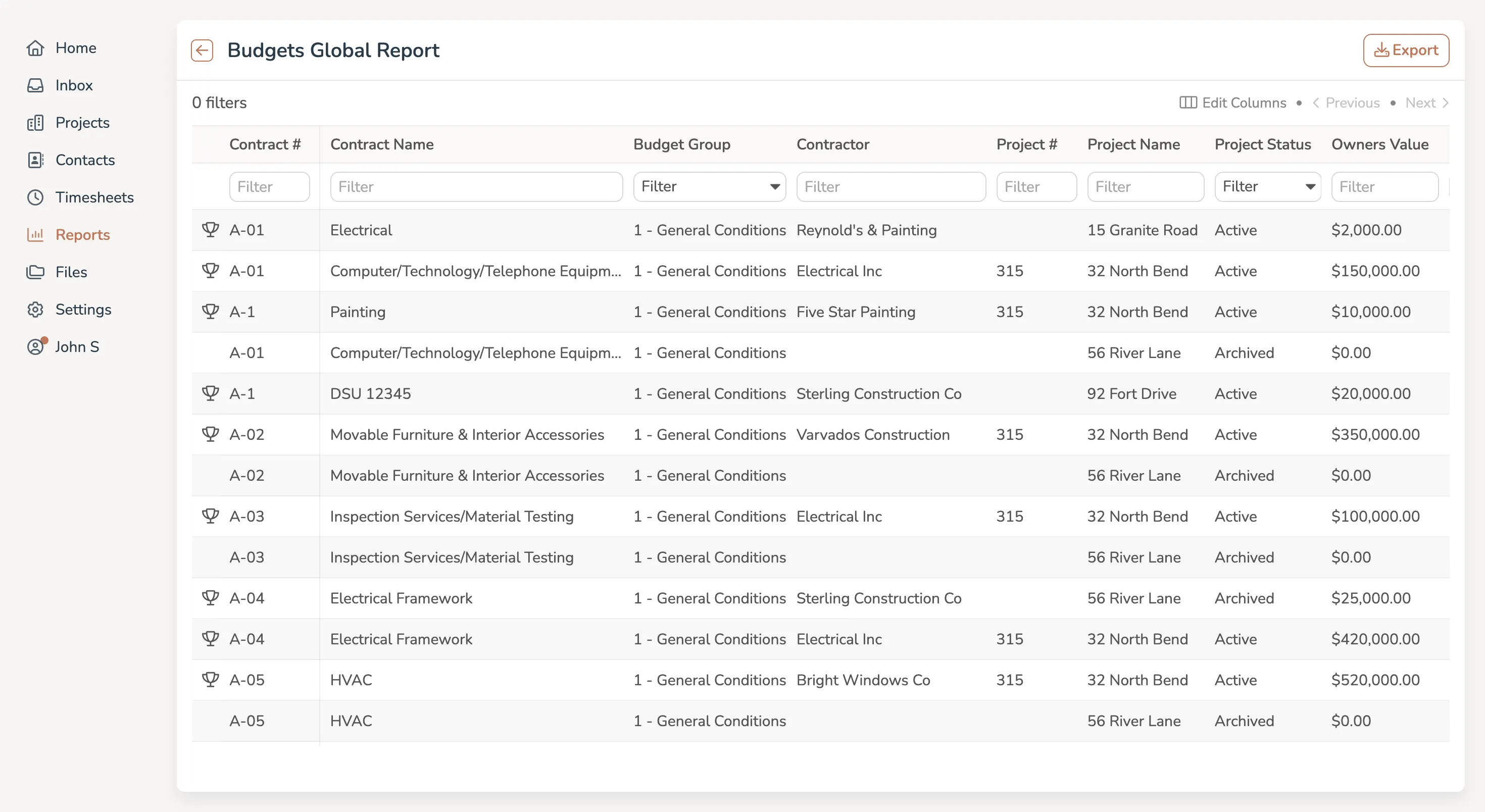
Task: Check the Inbox icon in sidebar
Action: tap(36, 85)
